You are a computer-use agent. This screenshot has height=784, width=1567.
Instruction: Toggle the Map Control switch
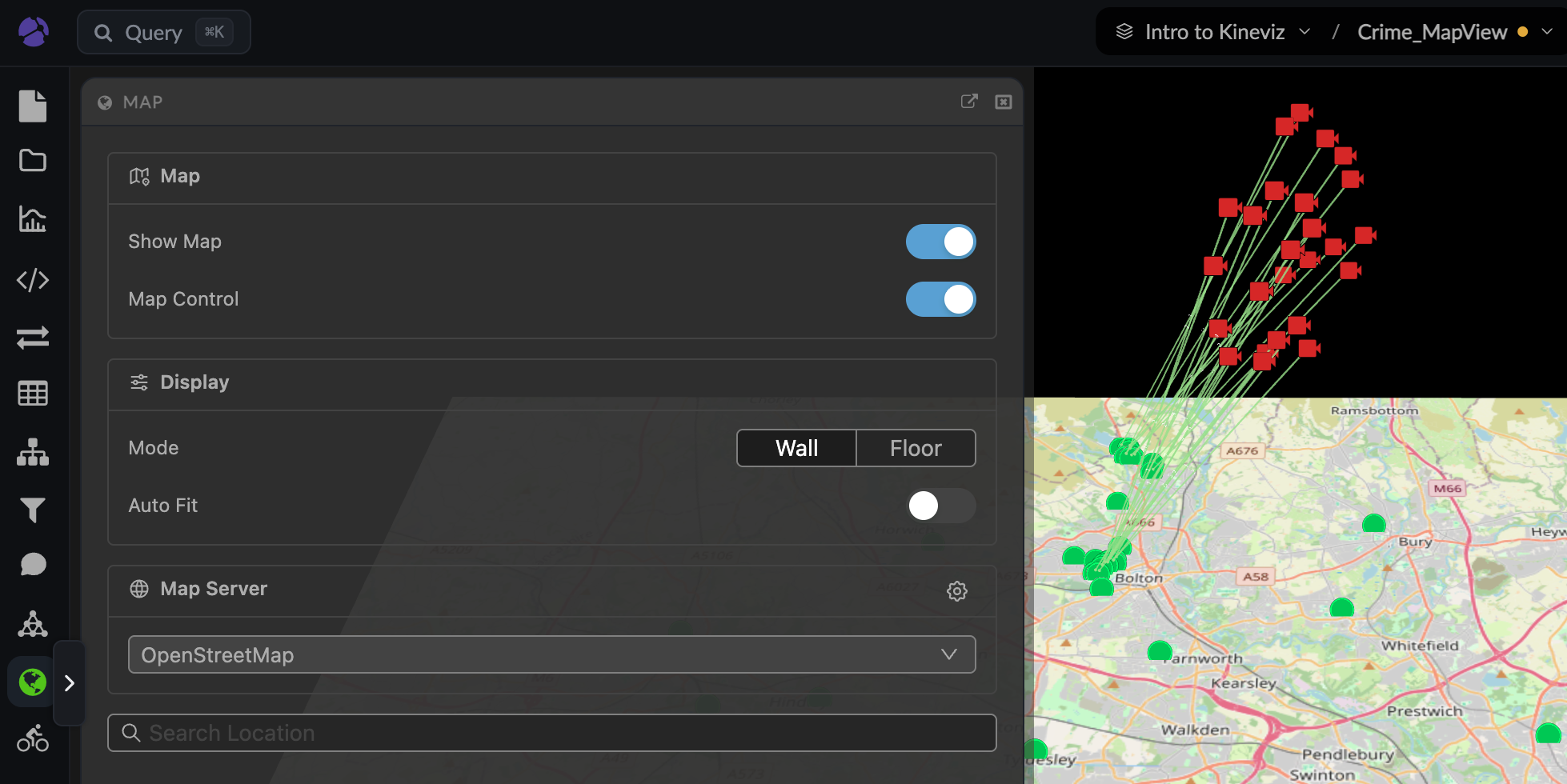pyautogui.click(x=941, y=299)
